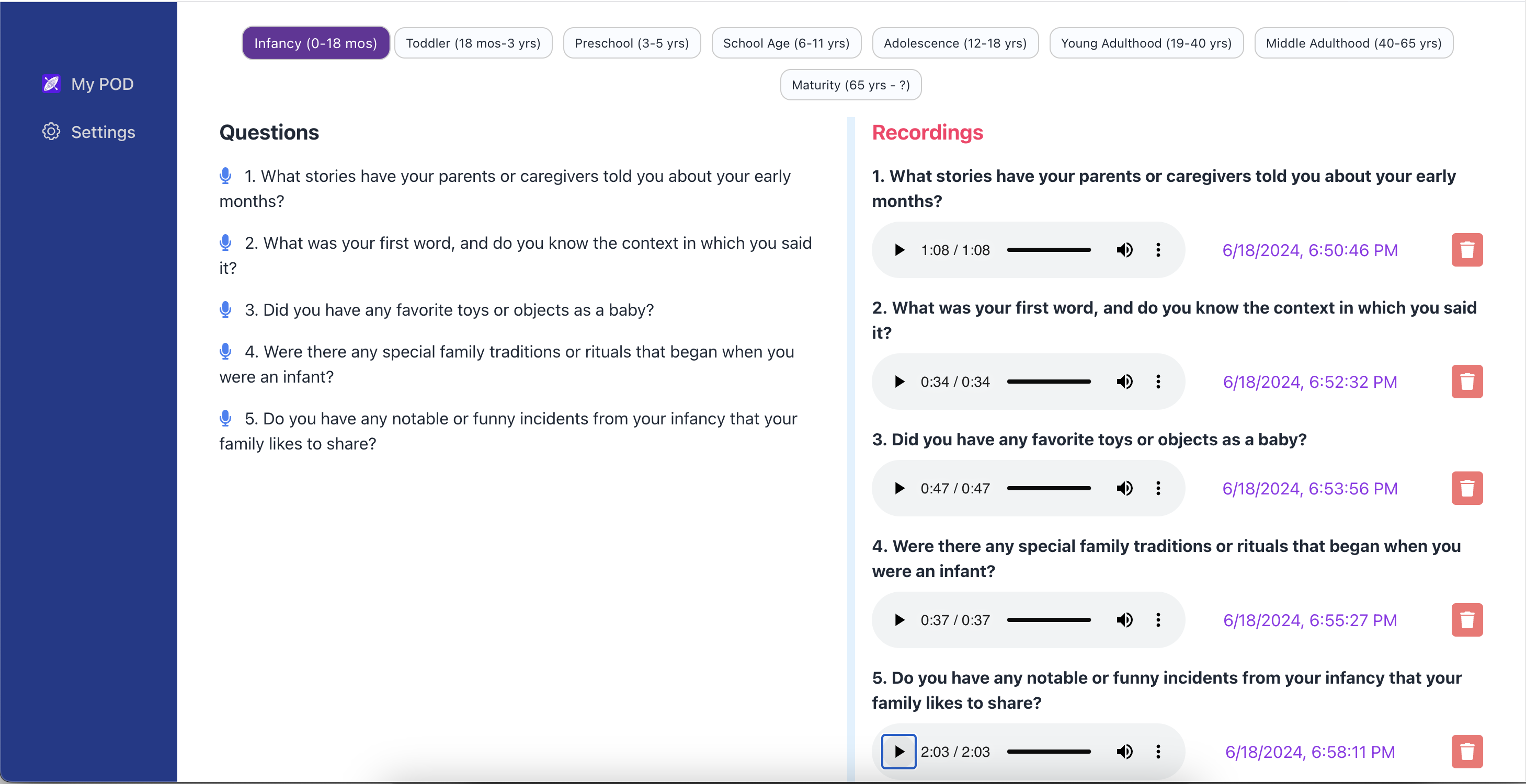Delete the recording from 6:50:46 PM

coord(1467,249)
